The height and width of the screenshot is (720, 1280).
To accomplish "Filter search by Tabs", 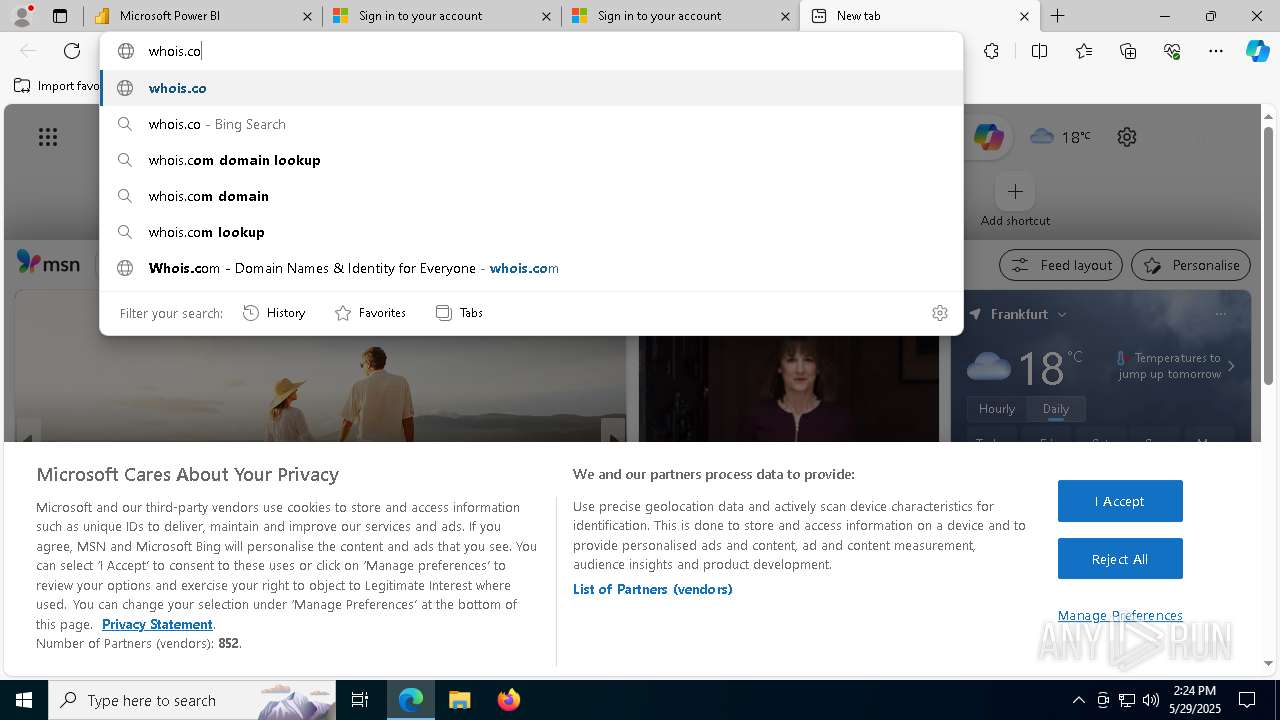I will point(460,313).
